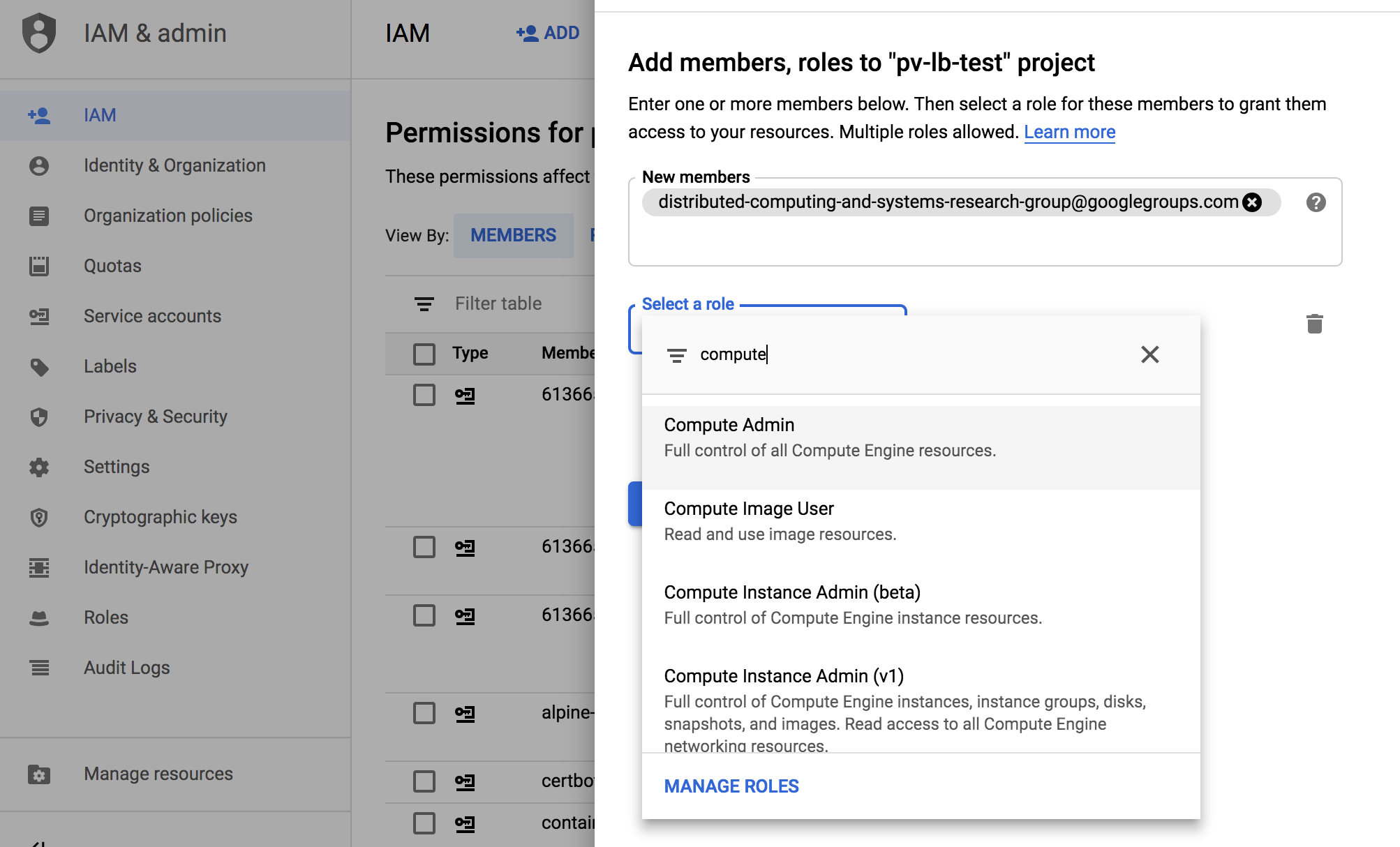
Task: Check the certbo member row checkbox
Action: (424, 781)
